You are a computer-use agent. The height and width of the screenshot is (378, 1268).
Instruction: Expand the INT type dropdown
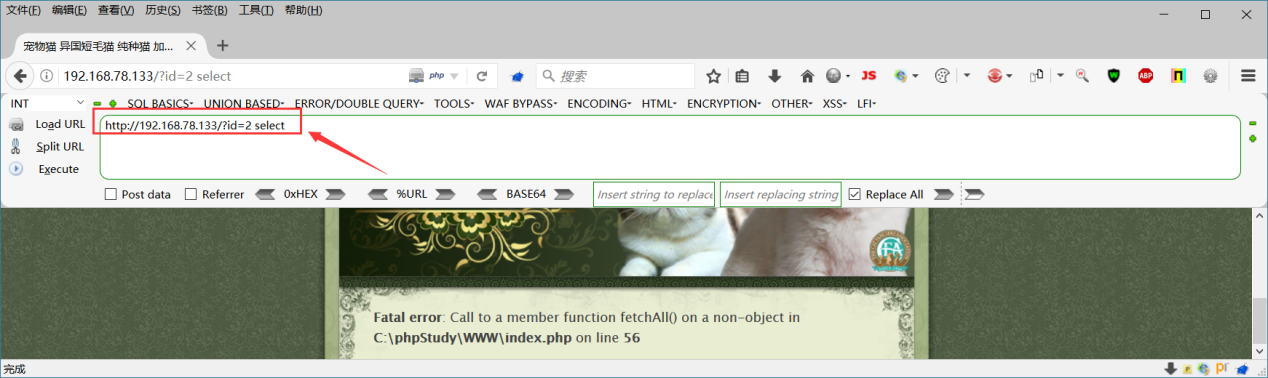(x=47, y=103)
